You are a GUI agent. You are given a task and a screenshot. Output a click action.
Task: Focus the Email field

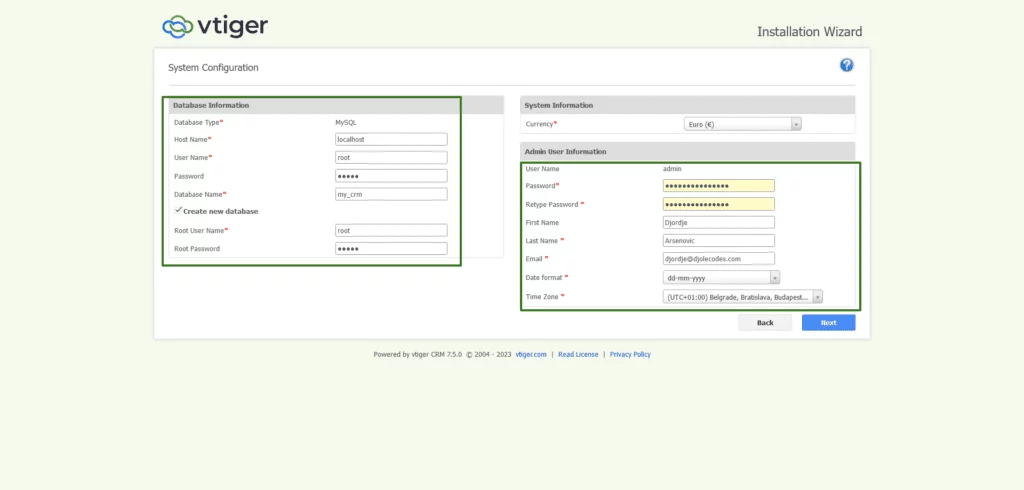coord(718,259)
